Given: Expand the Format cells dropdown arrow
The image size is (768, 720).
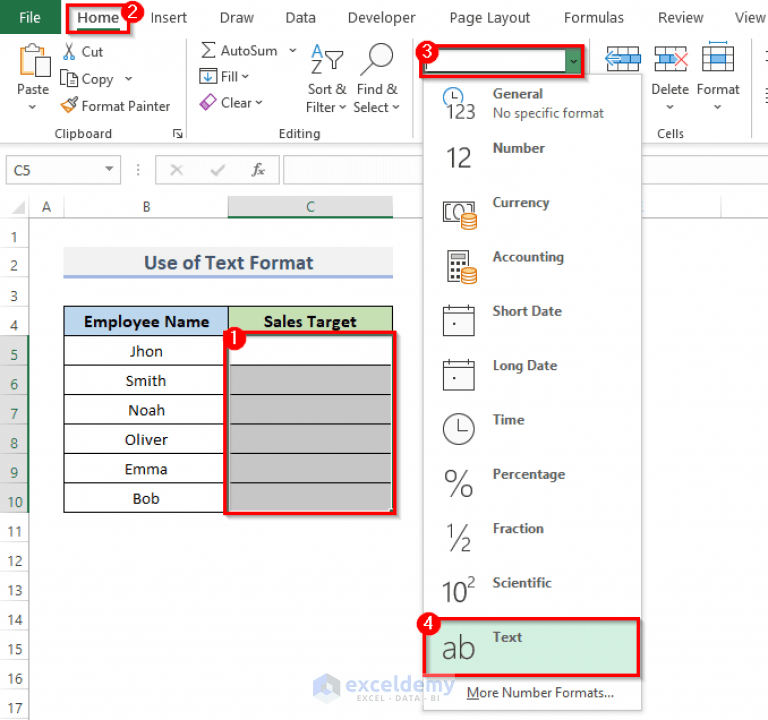Looking at the screenshot, I should (718, 107).
